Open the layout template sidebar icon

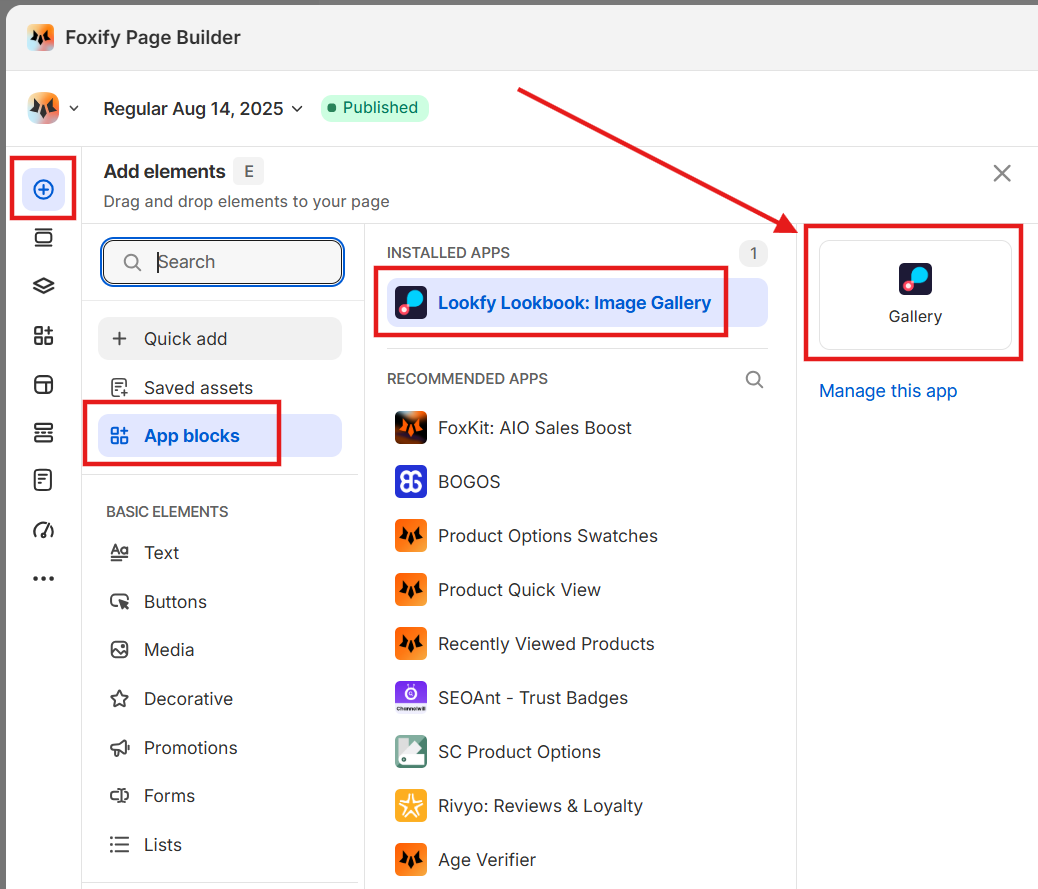pyautogui.click(x=44, y=385)
